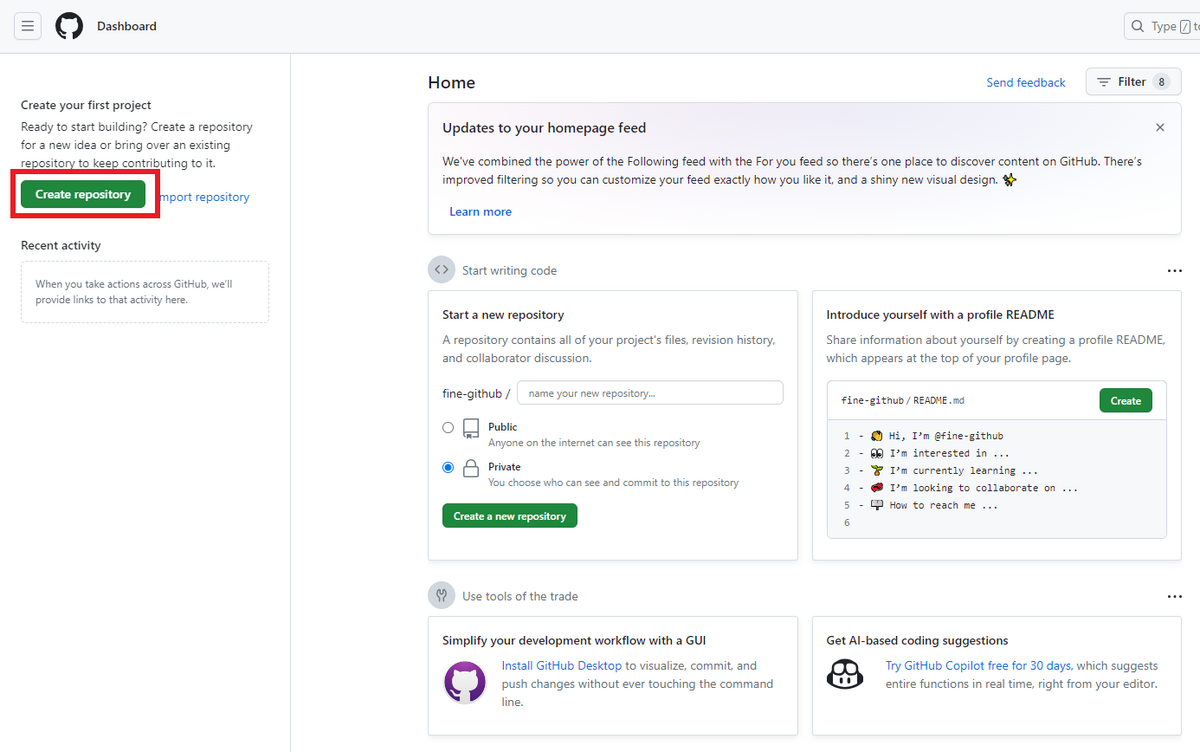Open the Start writing code options menu

(x=1175, y=271)
